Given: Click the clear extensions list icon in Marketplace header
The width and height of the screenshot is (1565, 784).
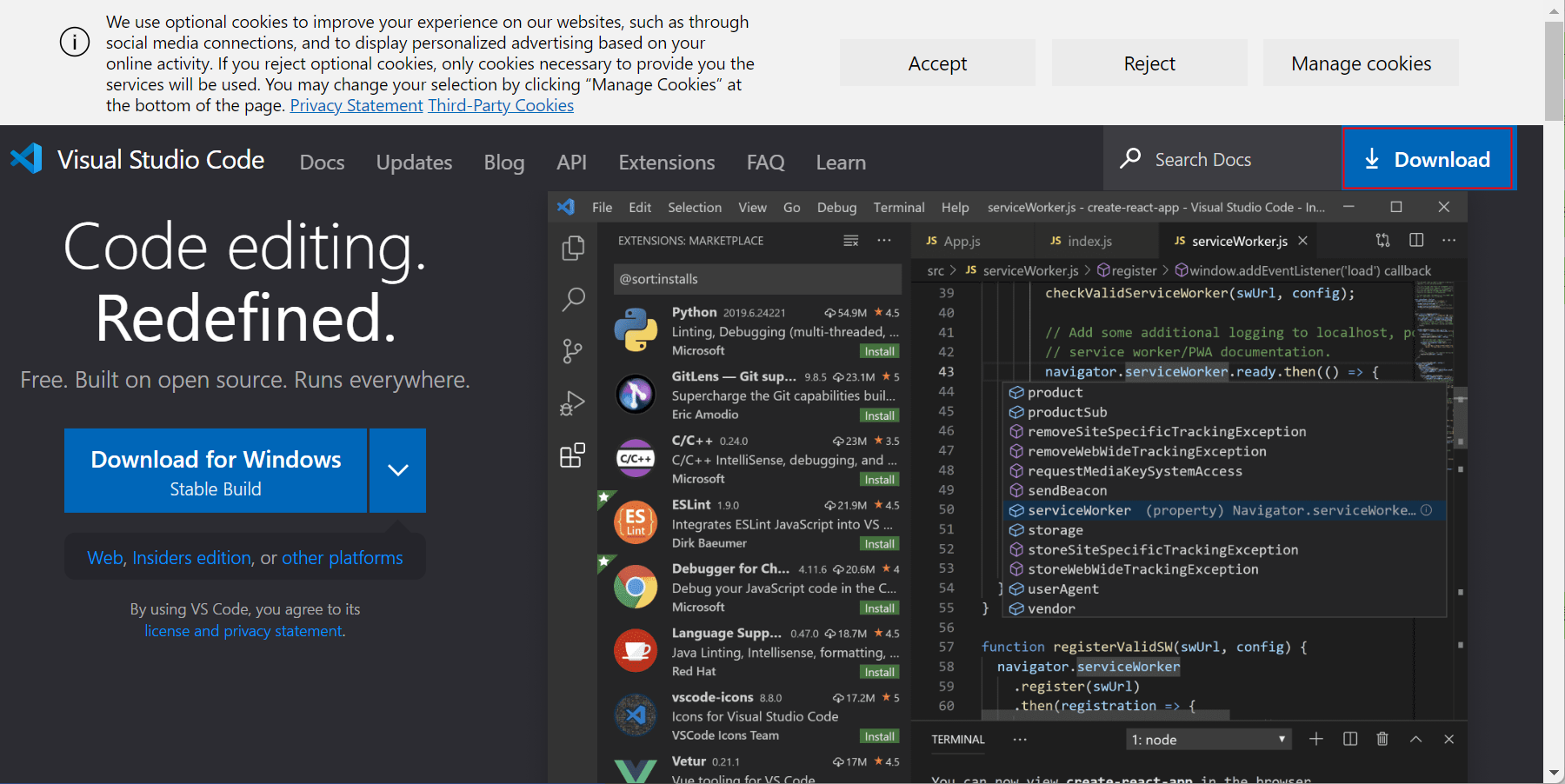Looking at the screenshot, I should pos(851,241).
